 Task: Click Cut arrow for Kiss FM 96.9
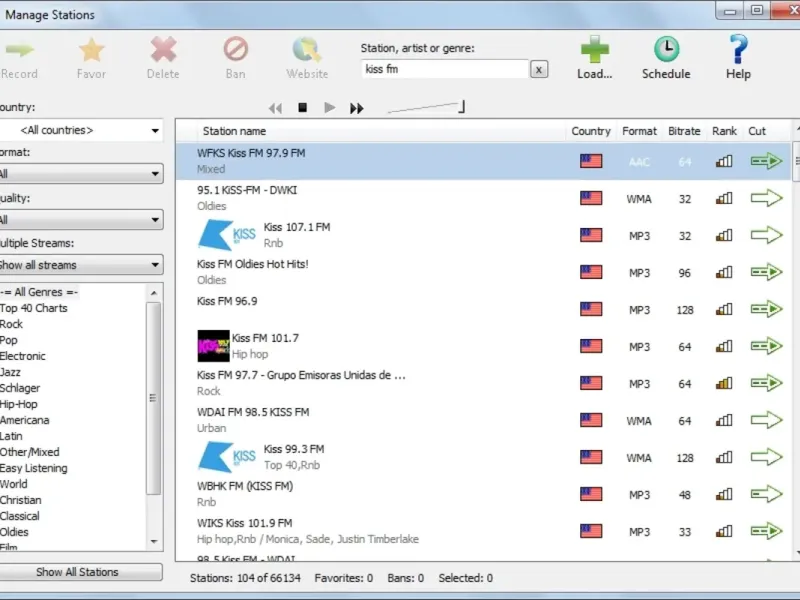click(766, 309)
